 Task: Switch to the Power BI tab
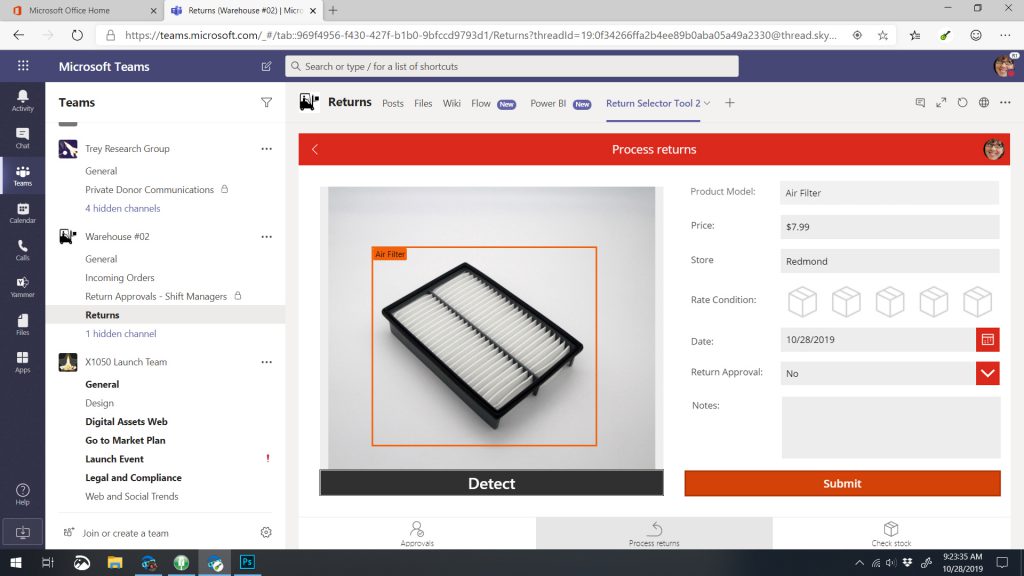(549, 103)
